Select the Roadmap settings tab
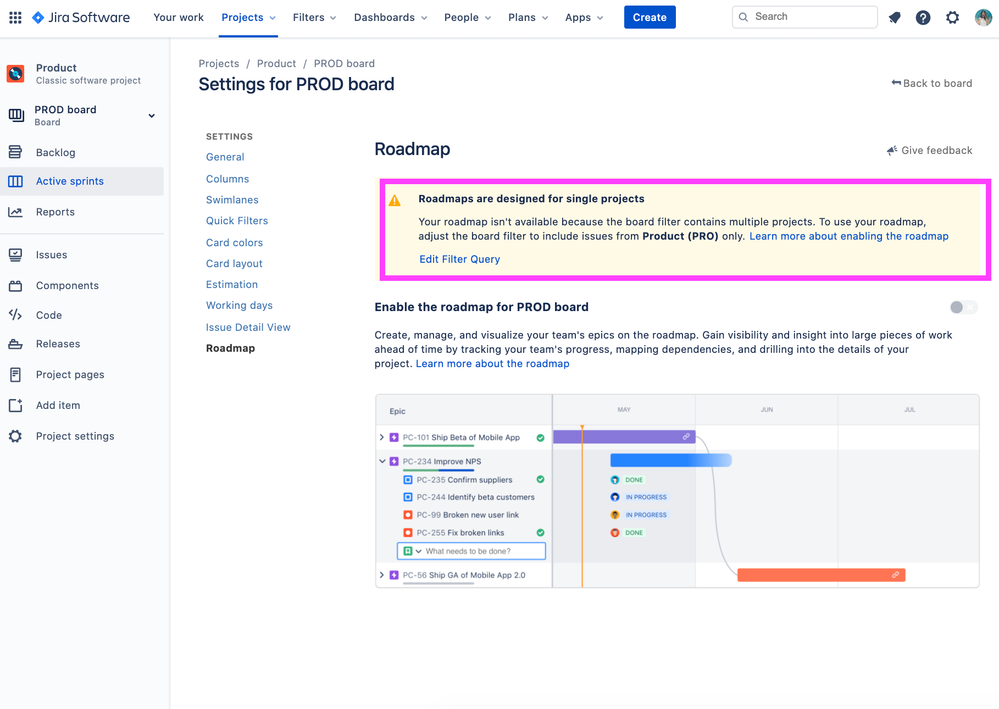The image size is (999, 709). point(231,348)
